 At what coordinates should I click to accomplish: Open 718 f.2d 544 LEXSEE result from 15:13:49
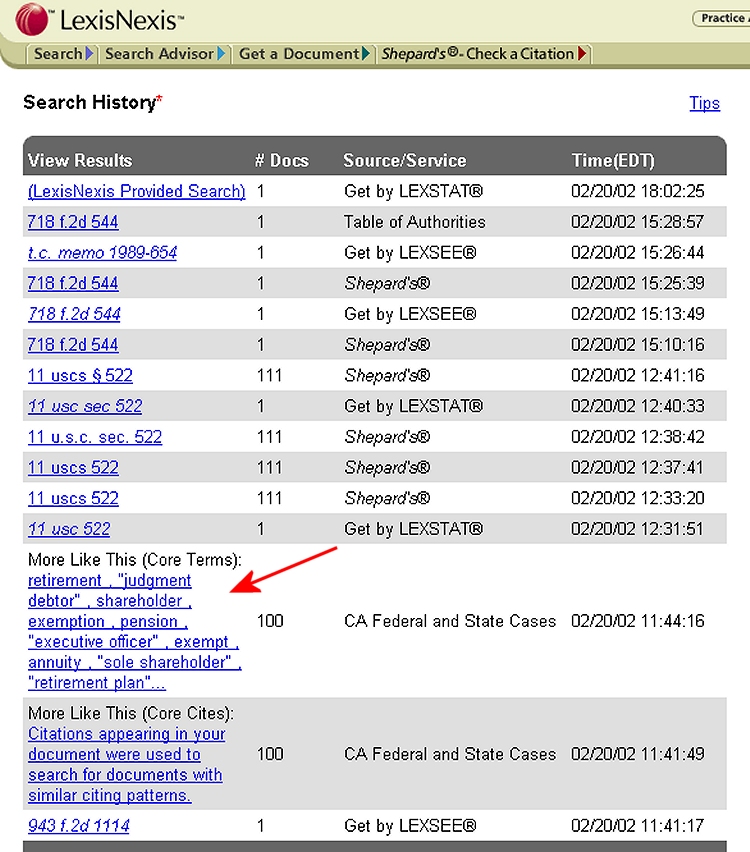[74, 314]
